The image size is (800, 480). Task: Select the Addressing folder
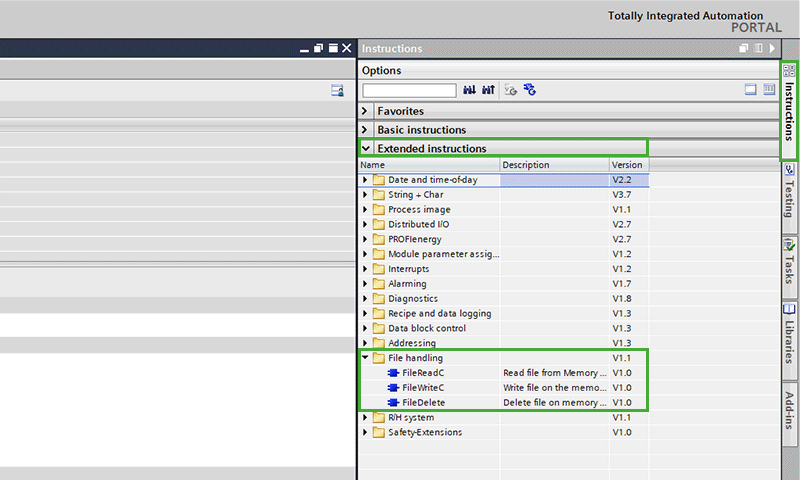pyautogui.click(x=412, y=343)
